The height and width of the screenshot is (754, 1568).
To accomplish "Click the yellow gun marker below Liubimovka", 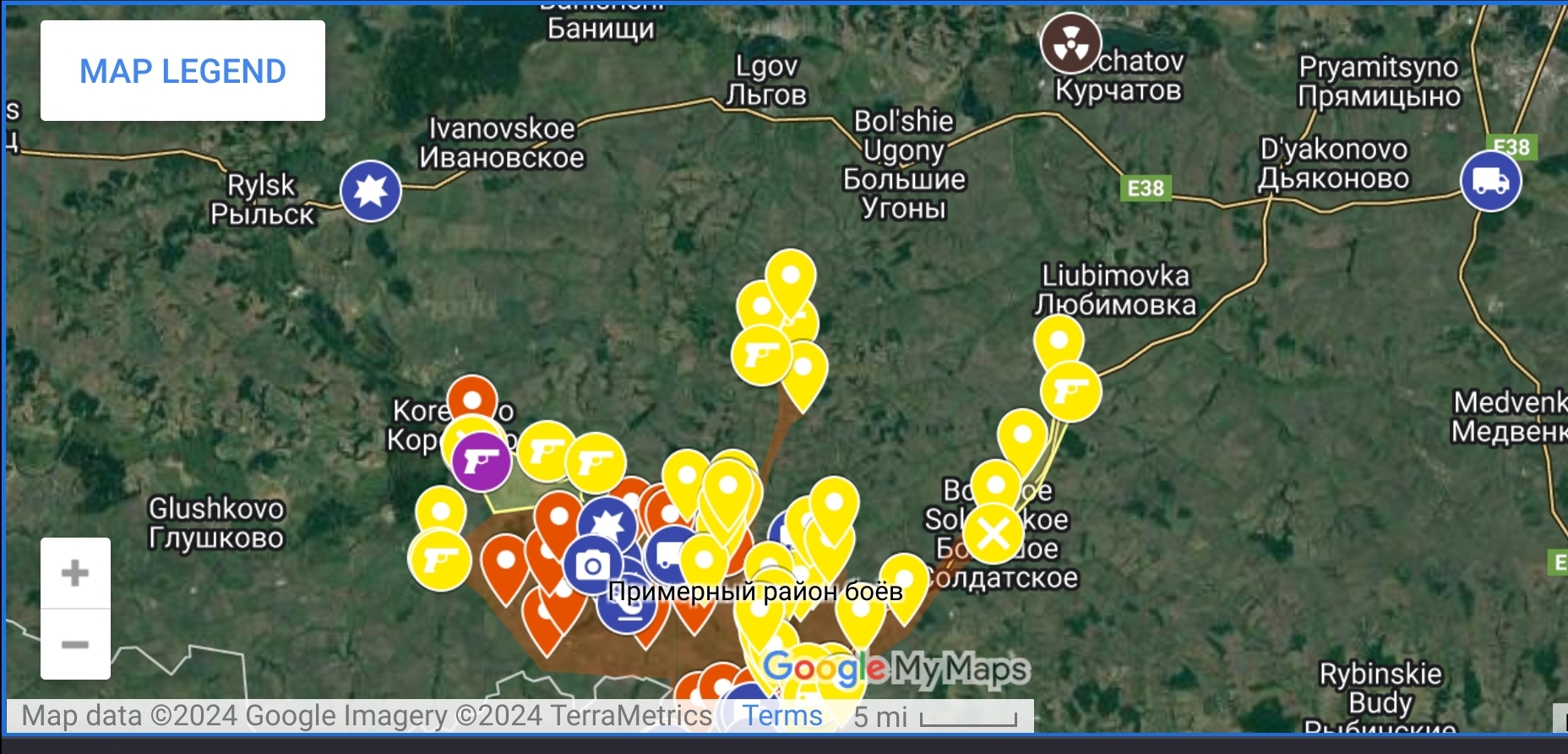I will pyautogui.click(x=1070, y=391).
